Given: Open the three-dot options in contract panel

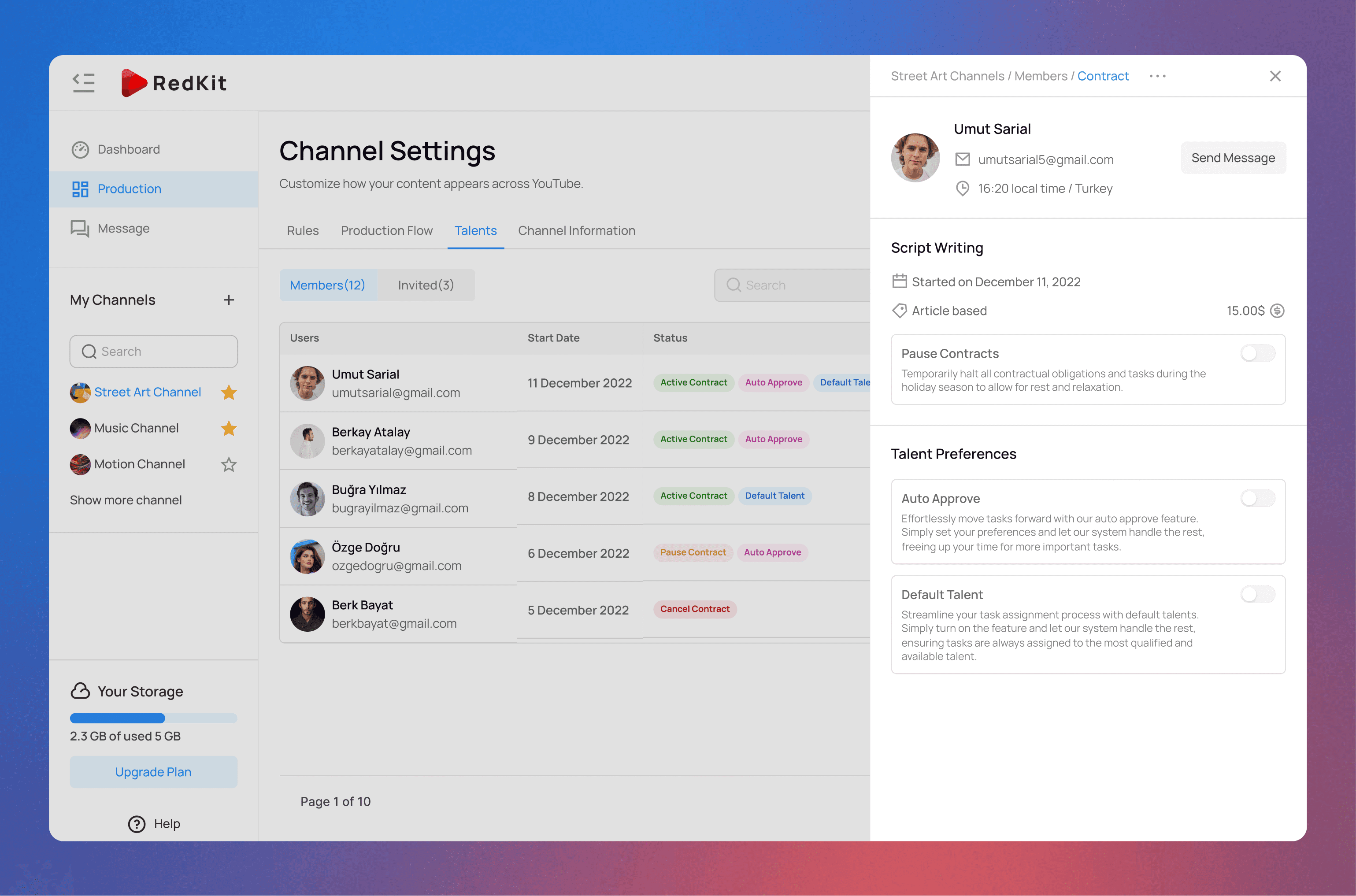Looking at the screenshot, I should (1157, 76).
